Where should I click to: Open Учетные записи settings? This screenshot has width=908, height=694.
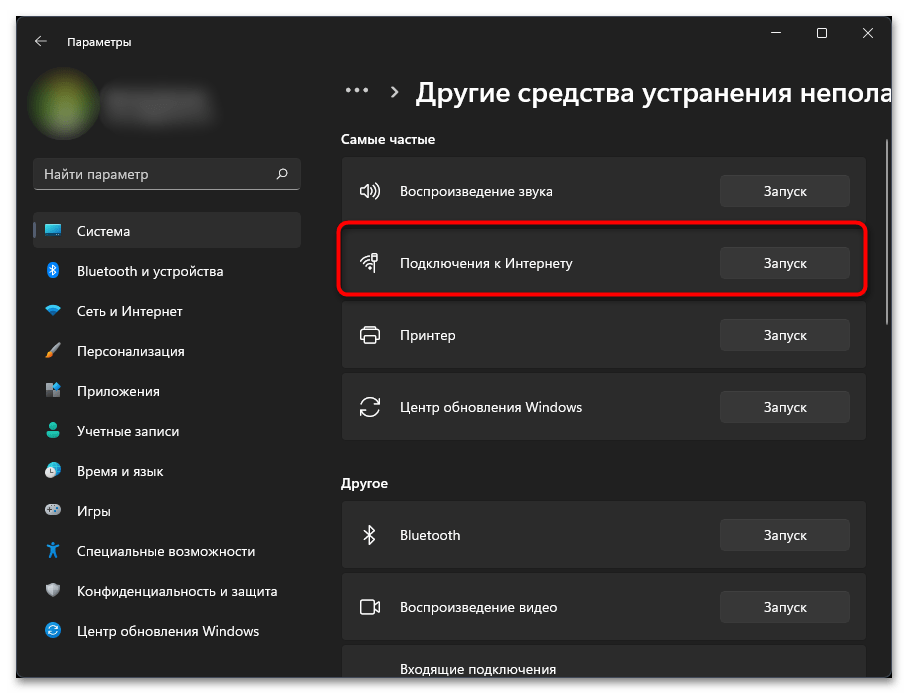click(x=128, y=431)
